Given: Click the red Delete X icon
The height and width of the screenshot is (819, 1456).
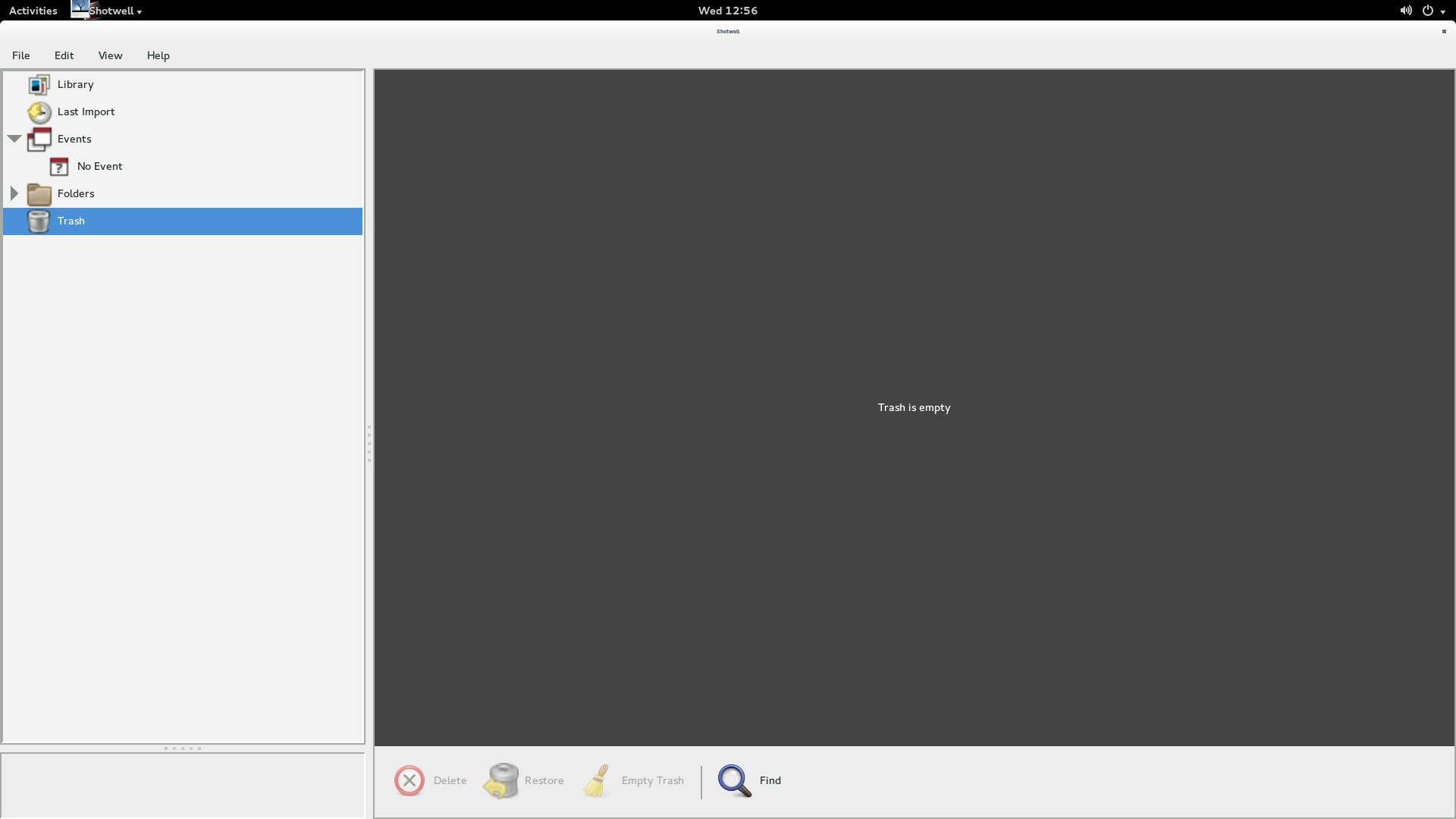Looking at the screenshot, I should [409, 781].
